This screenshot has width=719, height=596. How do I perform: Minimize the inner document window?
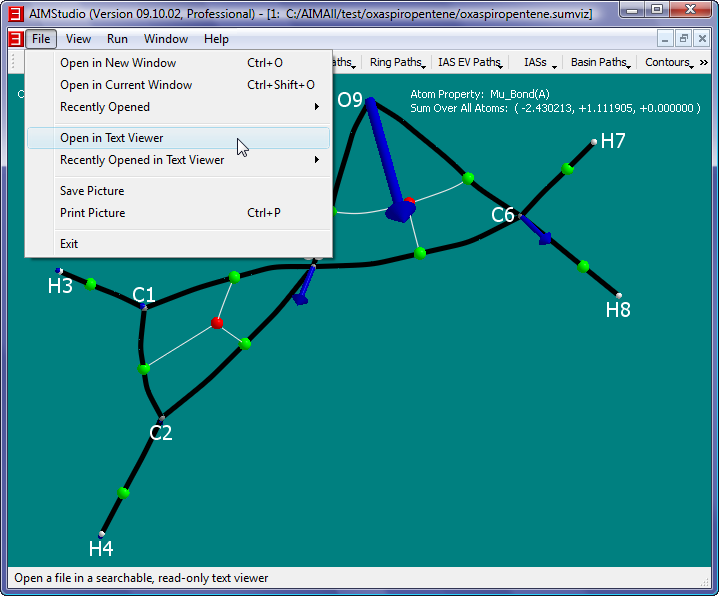click(x=667, y=39)
